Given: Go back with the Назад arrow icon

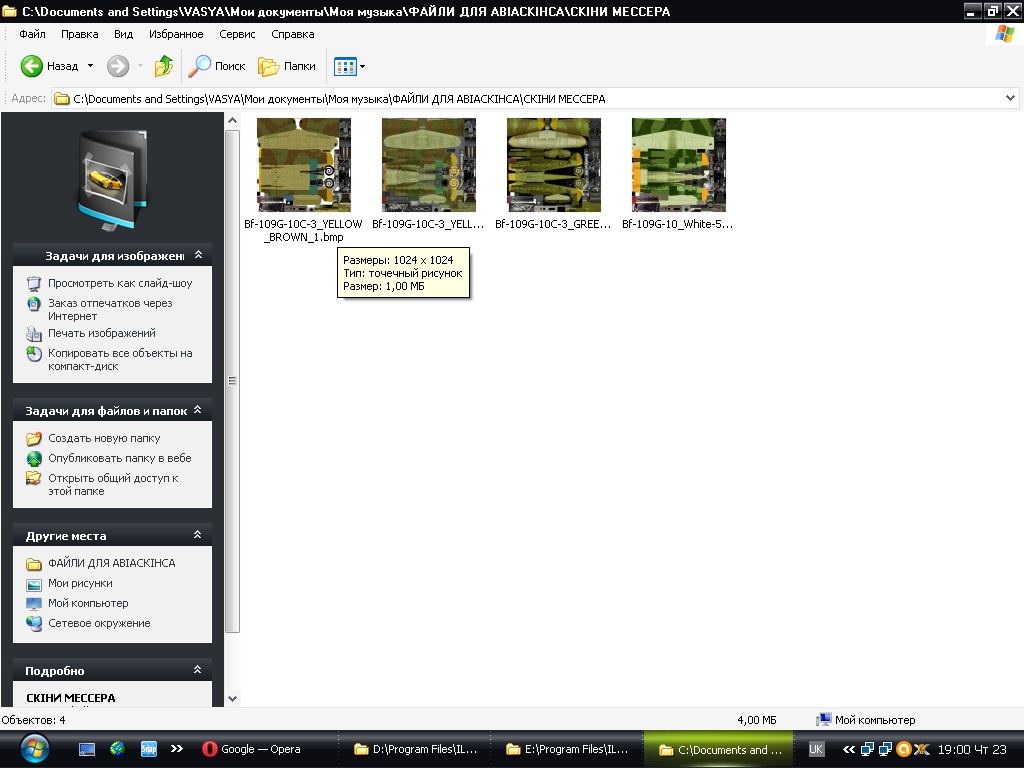Looking at the screenshot, I should point(31,66).
